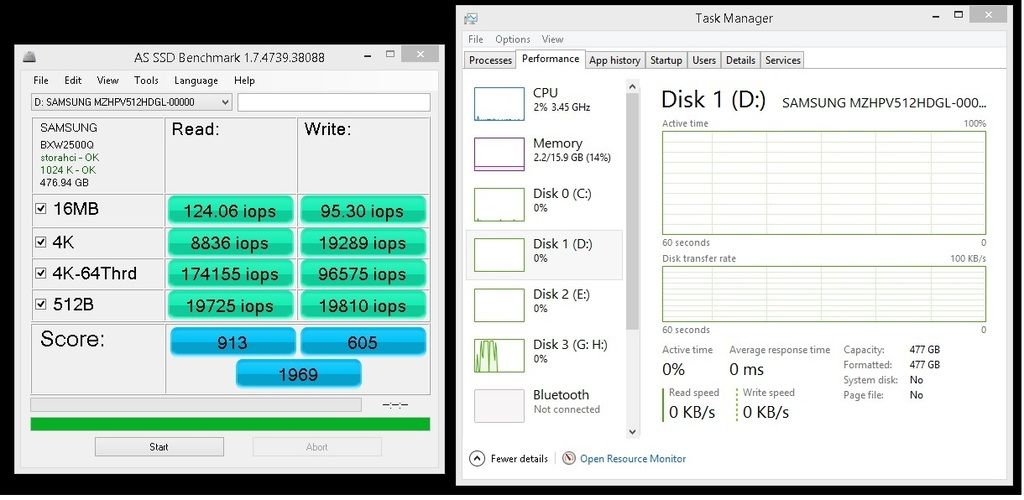1024x500 pixels.
Task: Click the AS SSD Benchmark title bar drive icon
Action: pyautogui.click(x=29, y=57)
